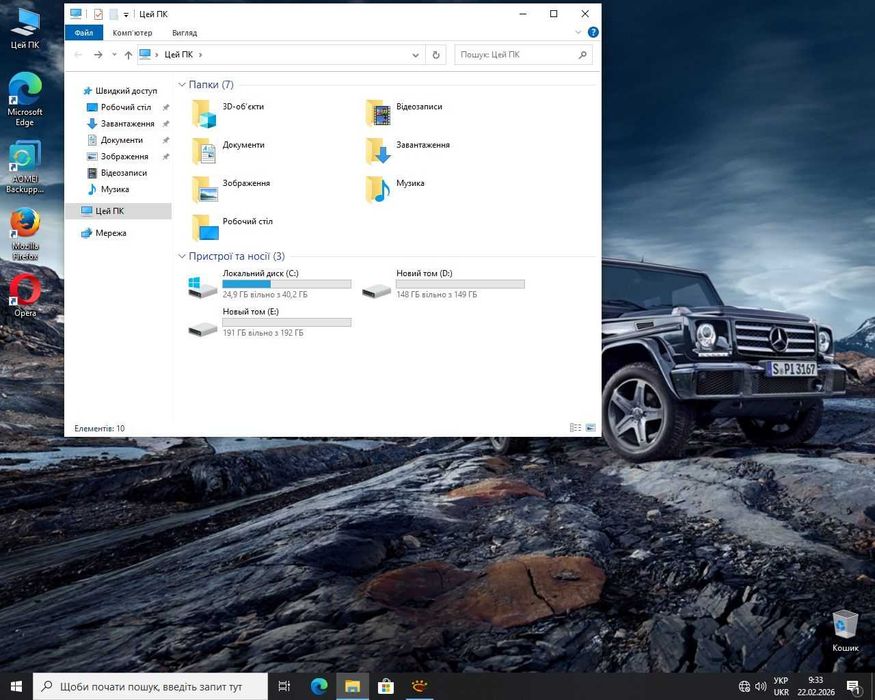The height and width of the screenshot is (700, 875).
Task: Switch to details view in status bar
Action: (575, 428)
